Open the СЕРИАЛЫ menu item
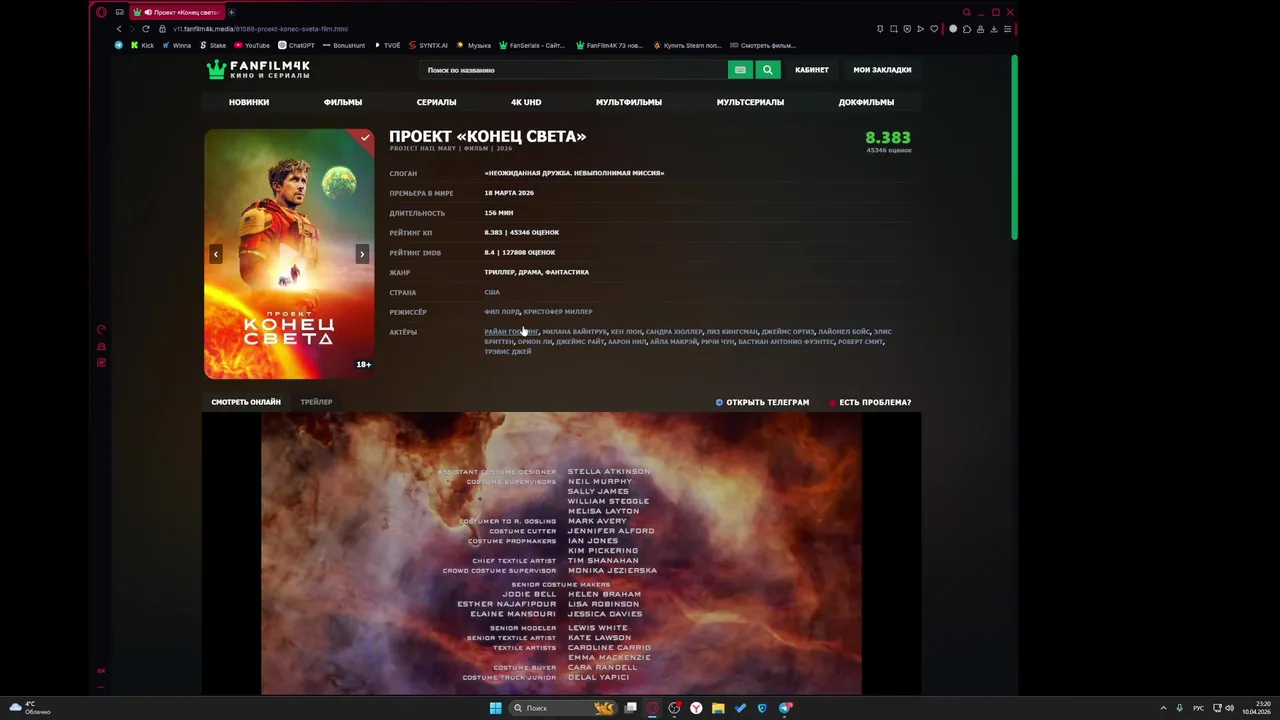The width and height of the screenshot is (1280, 720). (x=436, y=102)
